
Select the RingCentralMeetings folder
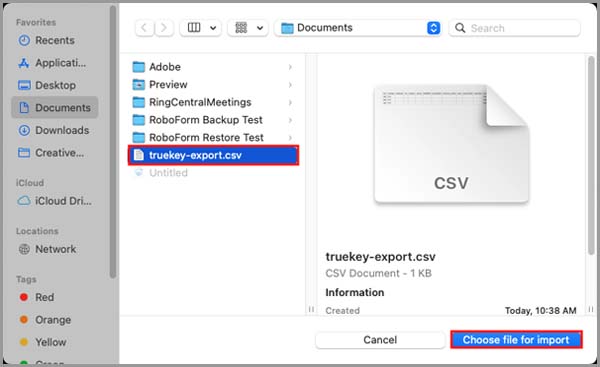click(213, 102)
